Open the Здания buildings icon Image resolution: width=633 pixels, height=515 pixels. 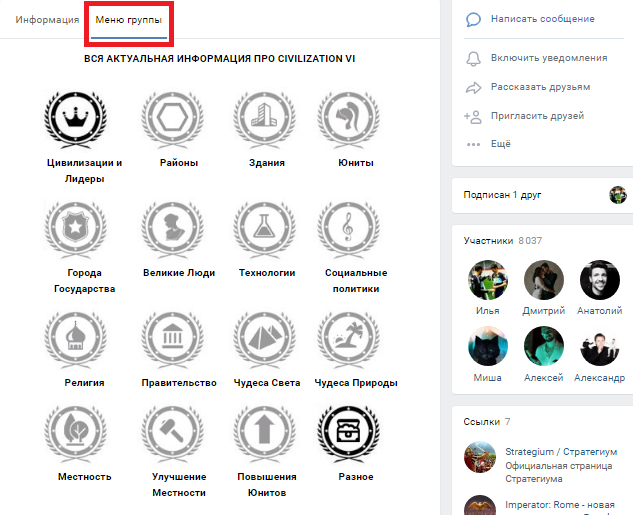(x=264, y=120)
